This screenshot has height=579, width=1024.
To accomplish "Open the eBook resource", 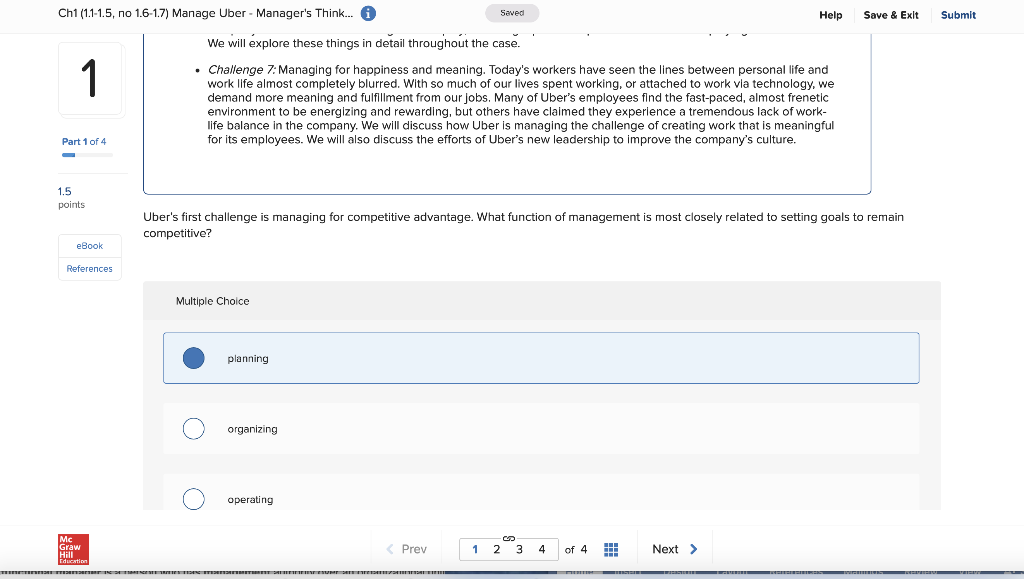I will pos(89,245).
